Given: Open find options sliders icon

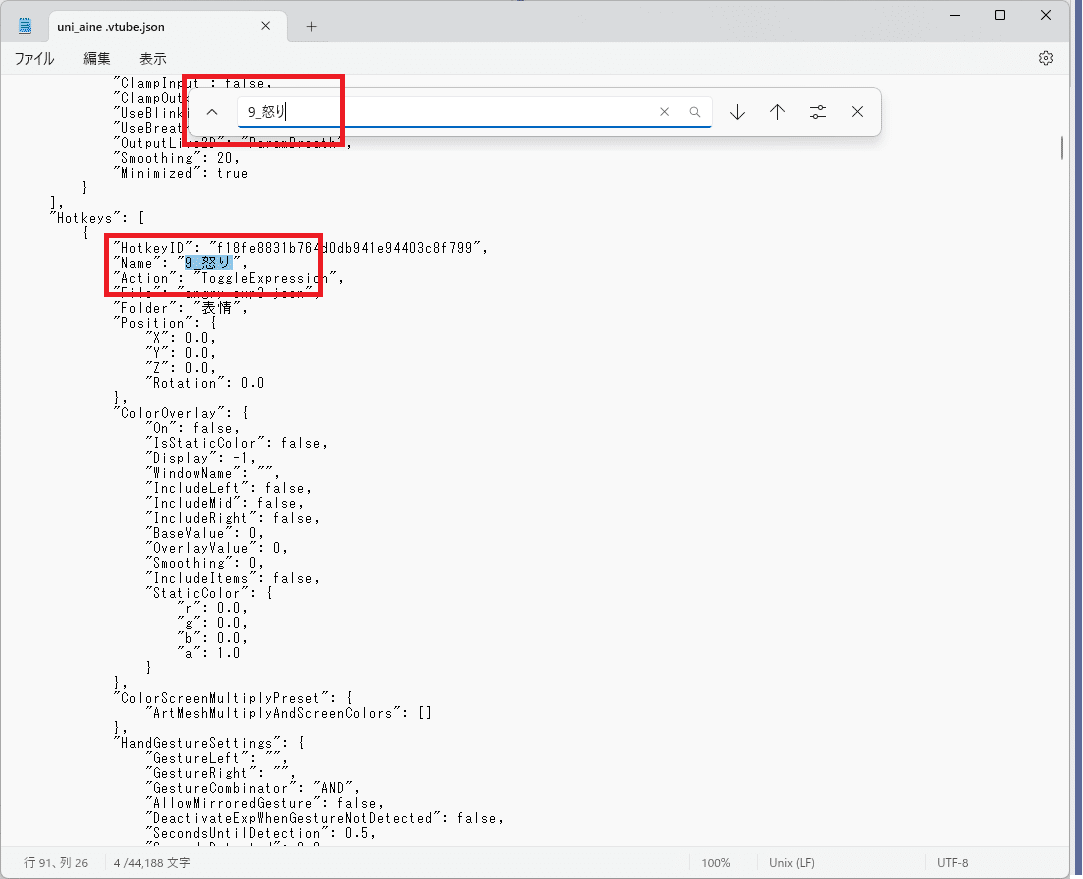Looking at the screenshot, I should click(818, 112).
